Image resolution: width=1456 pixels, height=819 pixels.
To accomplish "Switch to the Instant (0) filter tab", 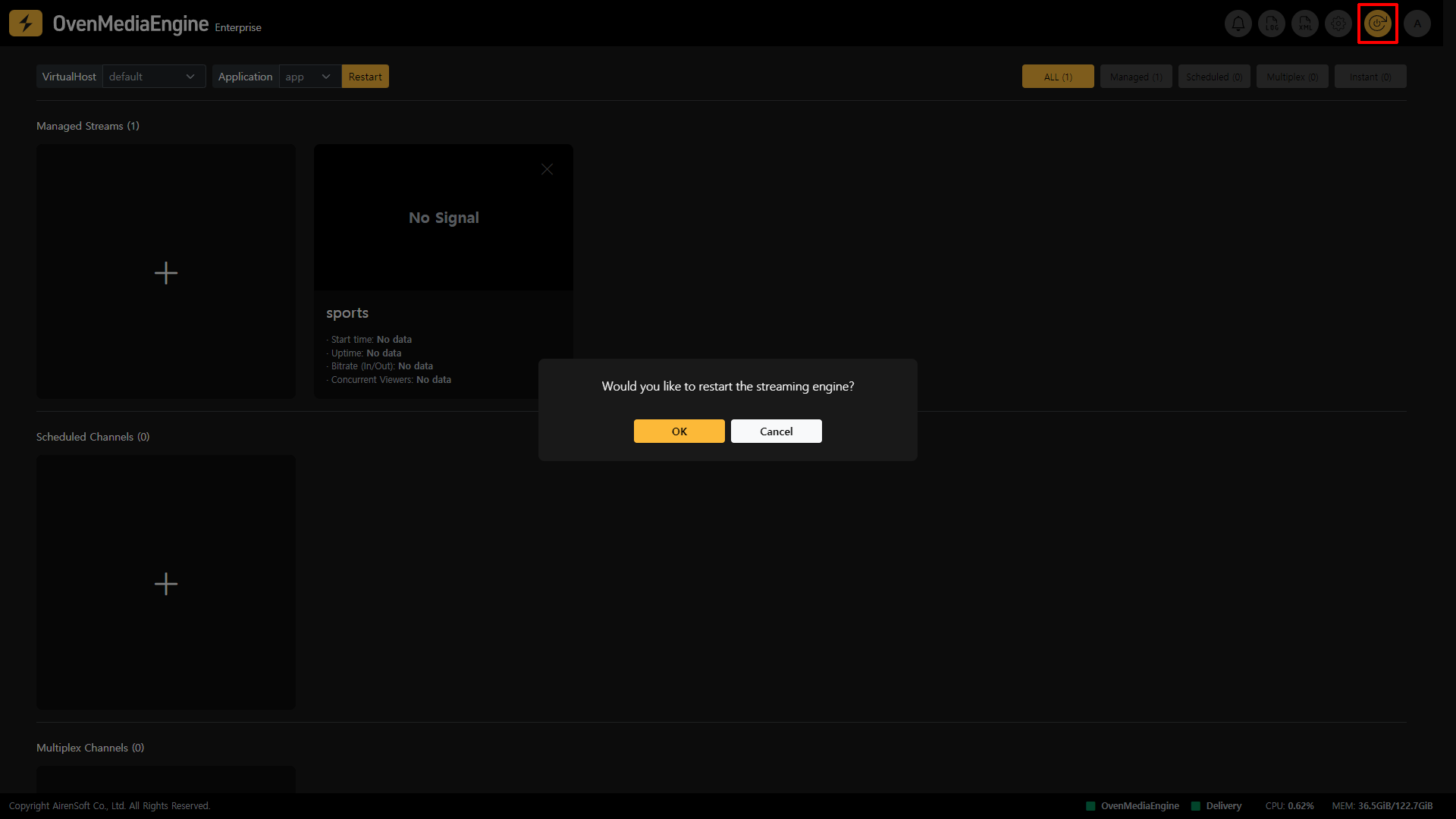I will tap(1370, 77).
